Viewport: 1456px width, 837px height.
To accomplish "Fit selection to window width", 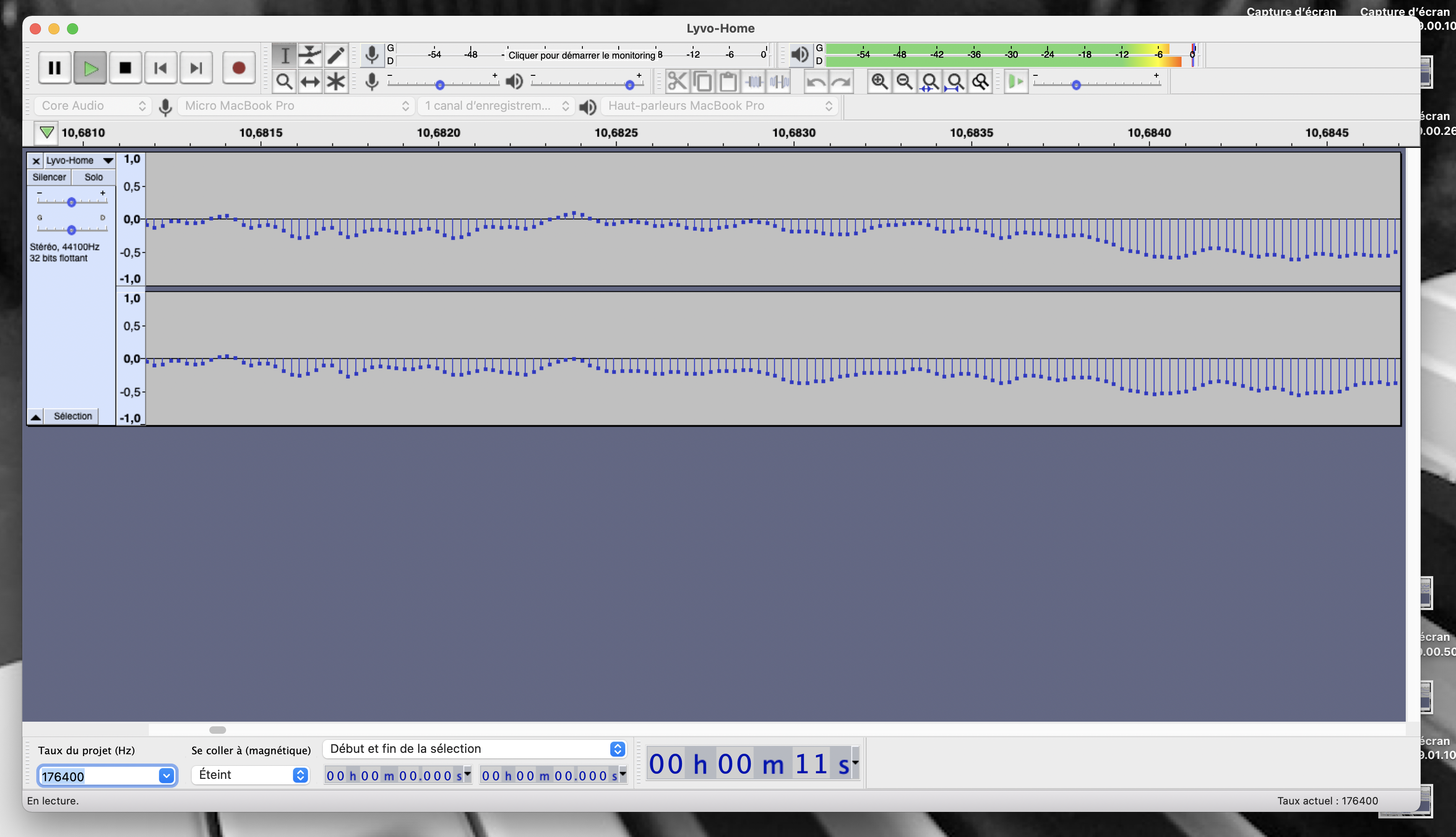I will (930, 82).
